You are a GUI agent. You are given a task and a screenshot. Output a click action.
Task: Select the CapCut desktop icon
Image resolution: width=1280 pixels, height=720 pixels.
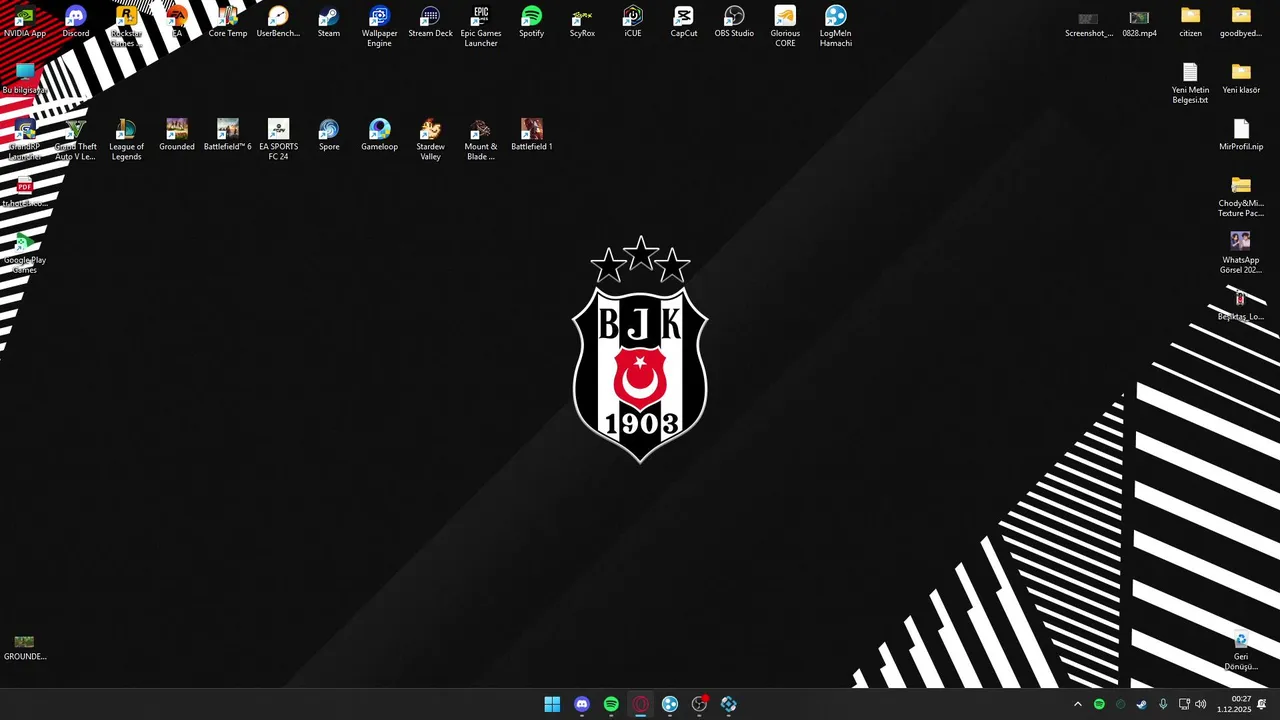[x=684, y=22]
